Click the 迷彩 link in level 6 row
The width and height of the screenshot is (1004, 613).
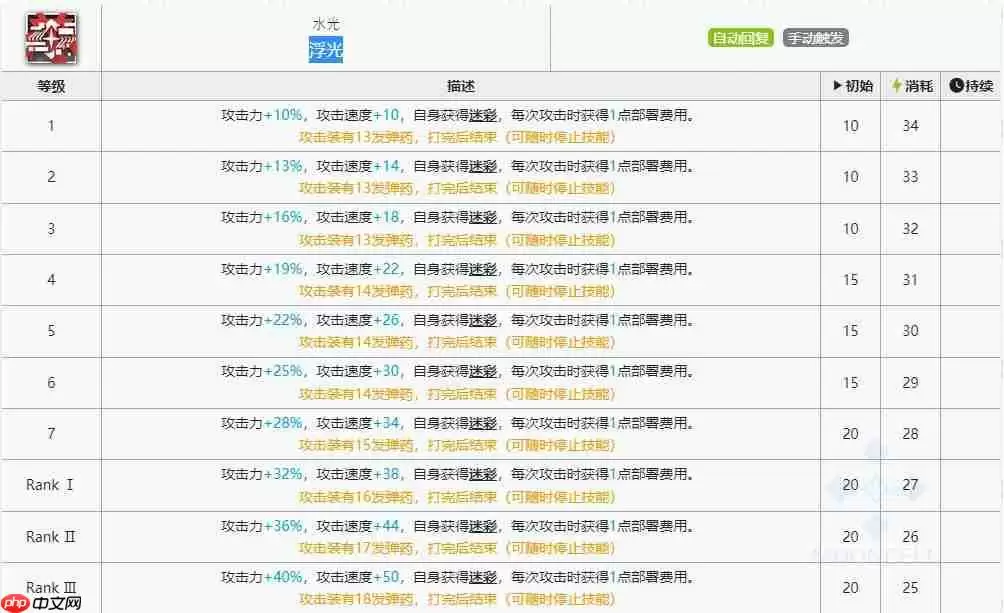coord(483,372)
